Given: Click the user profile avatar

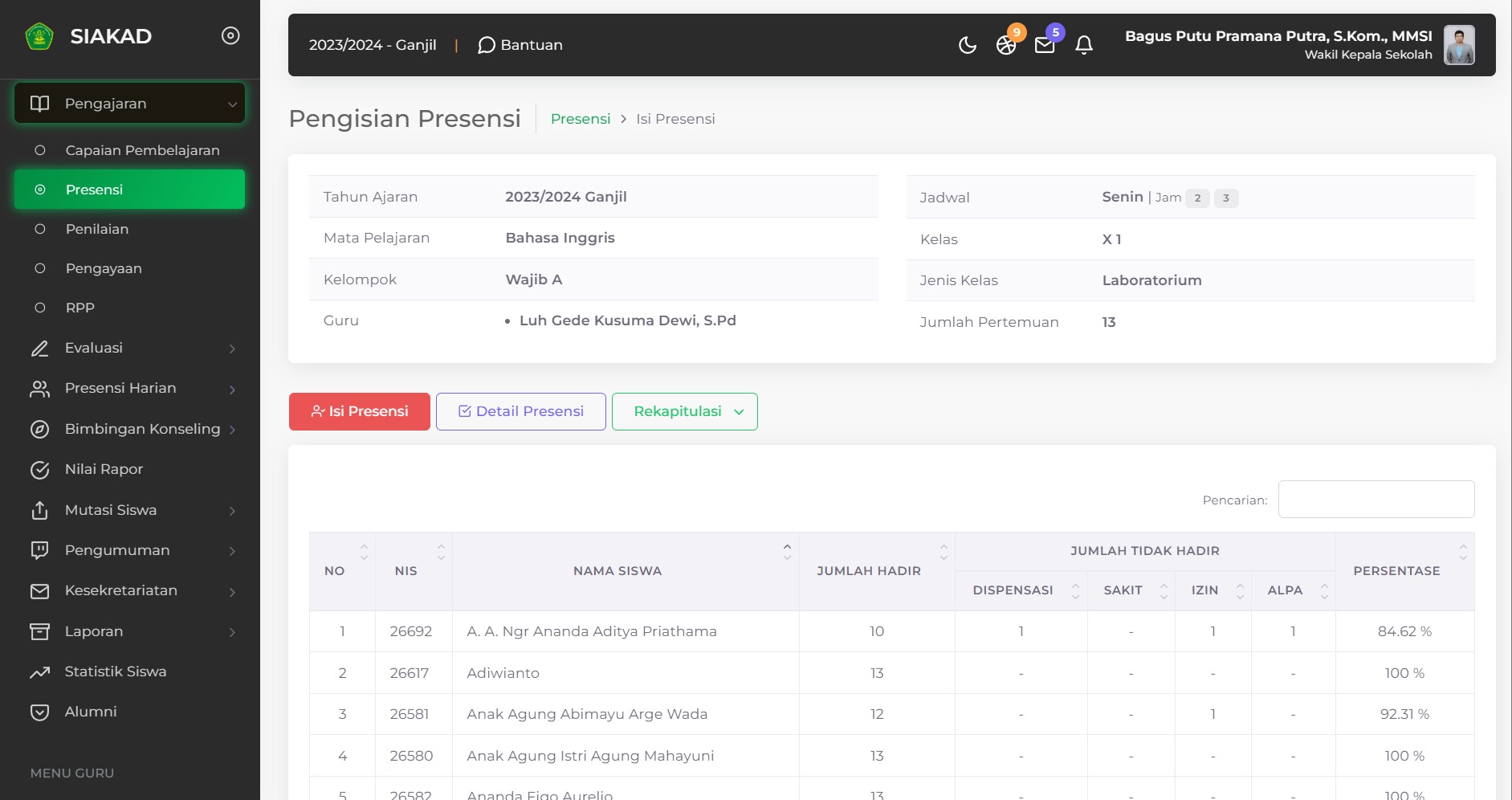Looking at the screenshot, I should (1459, 45).
